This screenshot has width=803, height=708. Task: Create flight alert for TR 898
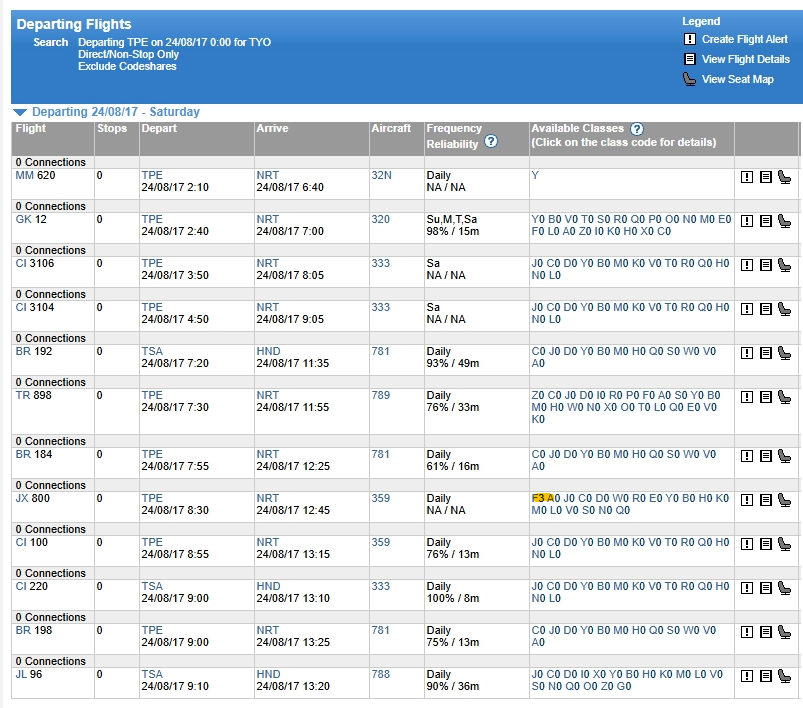click(x=747, y=397)
